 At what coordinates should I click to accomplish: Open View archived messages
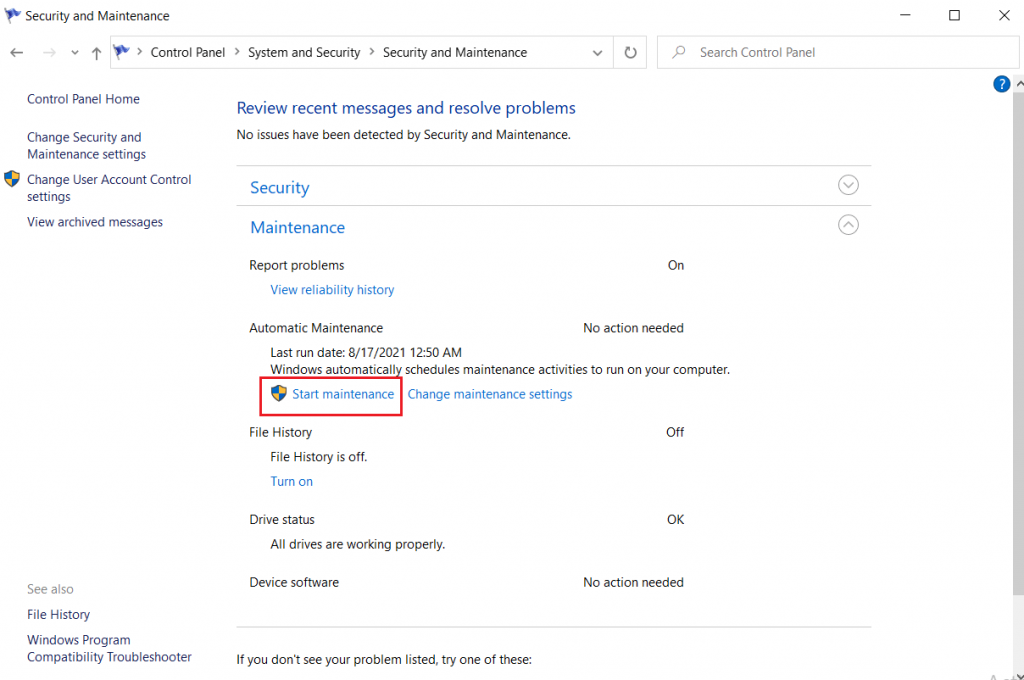[95, 222]
